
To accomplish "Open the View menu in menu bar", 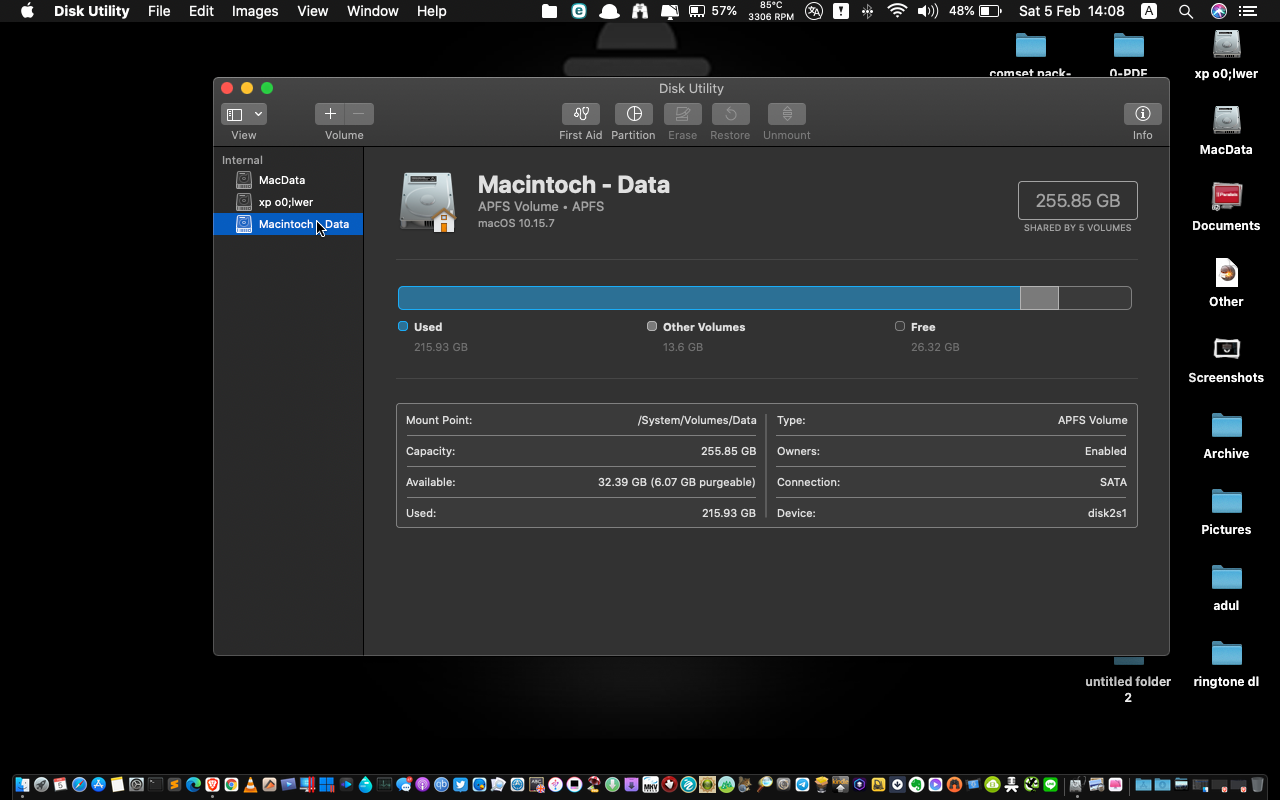I will tap(313, 11).
